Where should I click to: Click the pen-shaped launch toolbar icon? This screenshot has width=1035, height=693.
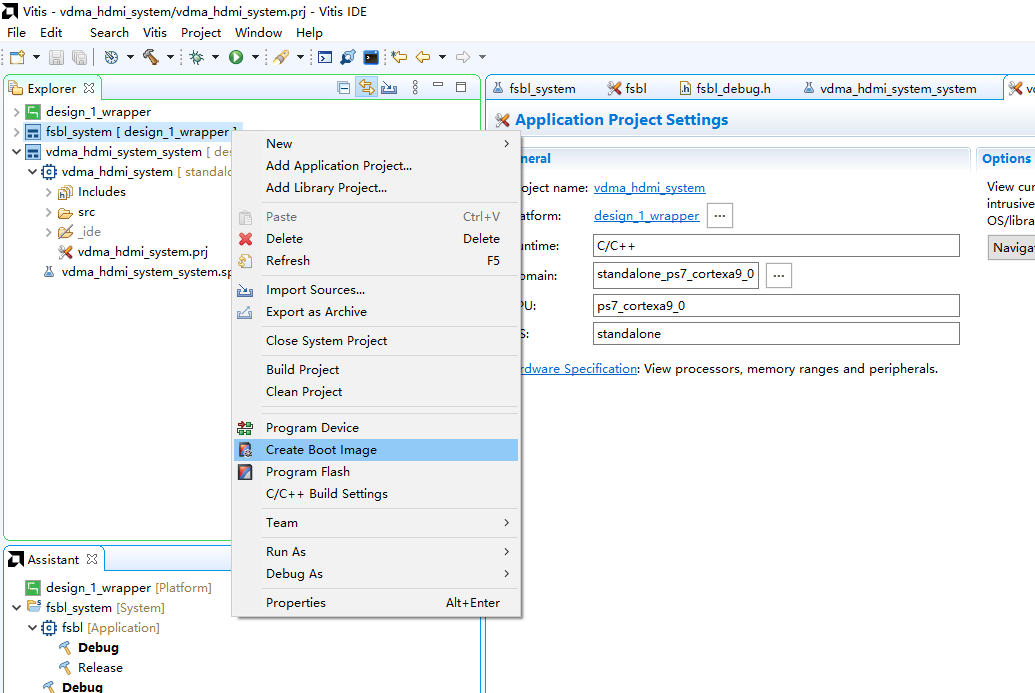point(281,57)
